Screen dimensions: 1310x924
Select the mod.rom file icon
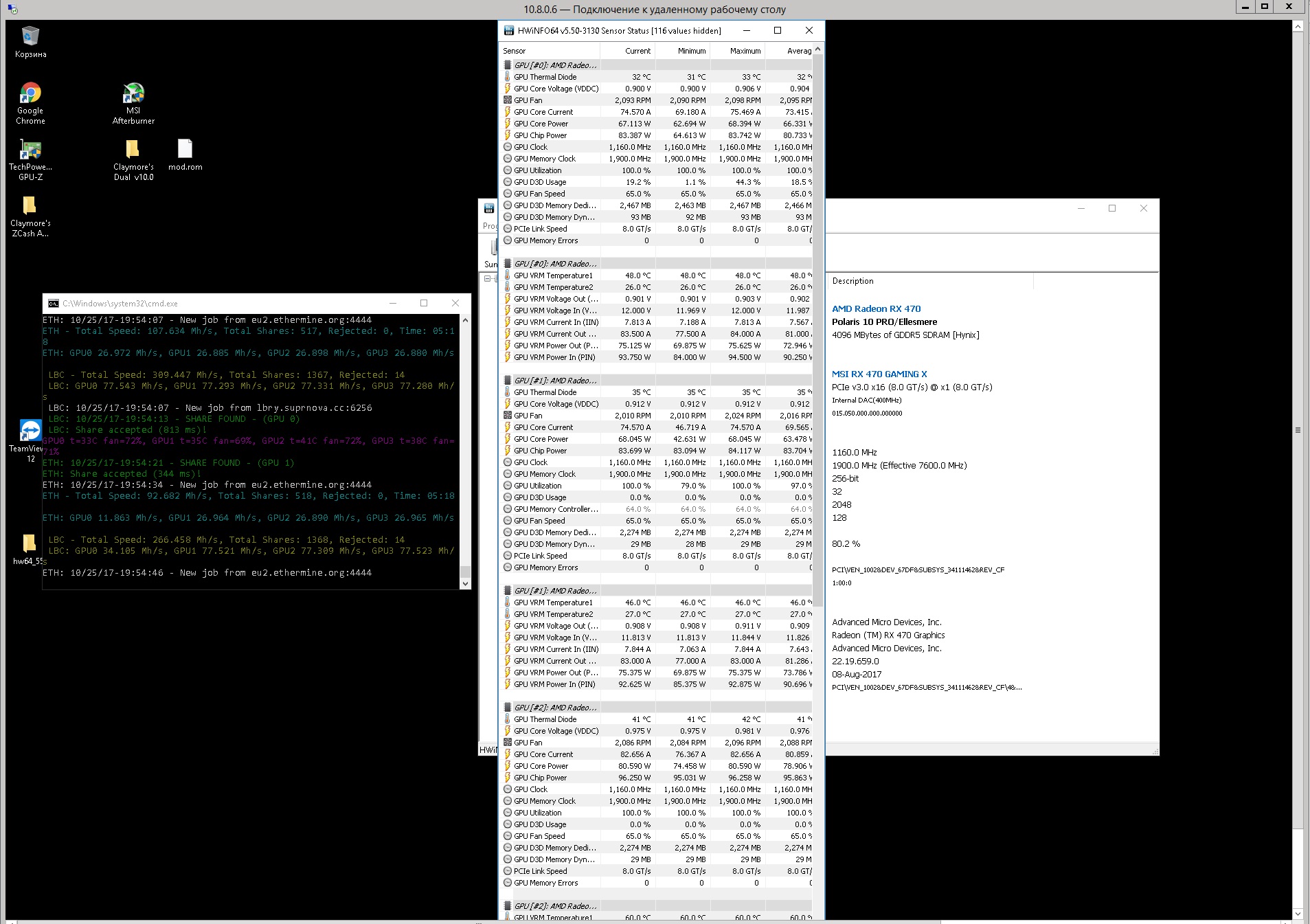(185, 150)
